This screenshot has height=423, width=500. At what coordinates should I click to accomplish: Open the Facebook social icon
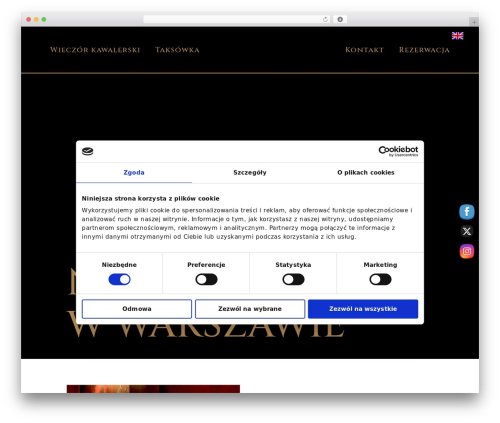coord(467,212)
